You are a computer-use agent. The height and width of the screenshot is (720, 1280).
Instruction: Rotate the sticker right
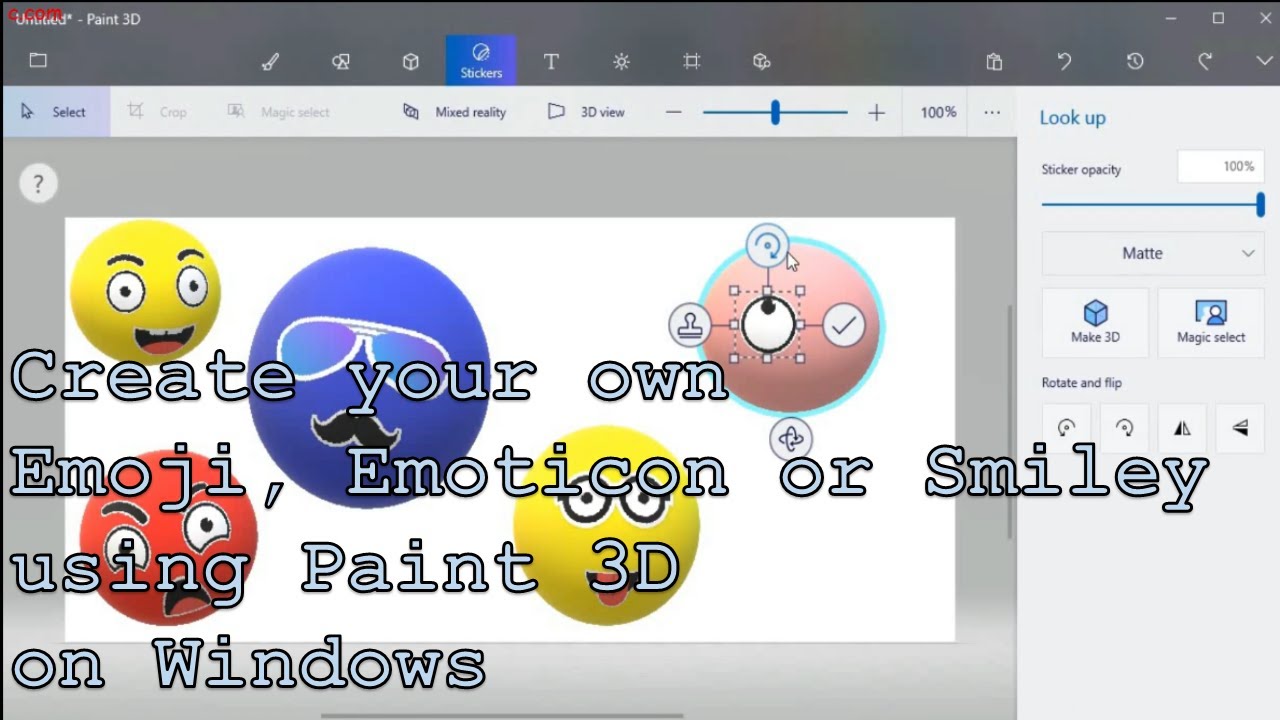click(x=1125, y=428)
